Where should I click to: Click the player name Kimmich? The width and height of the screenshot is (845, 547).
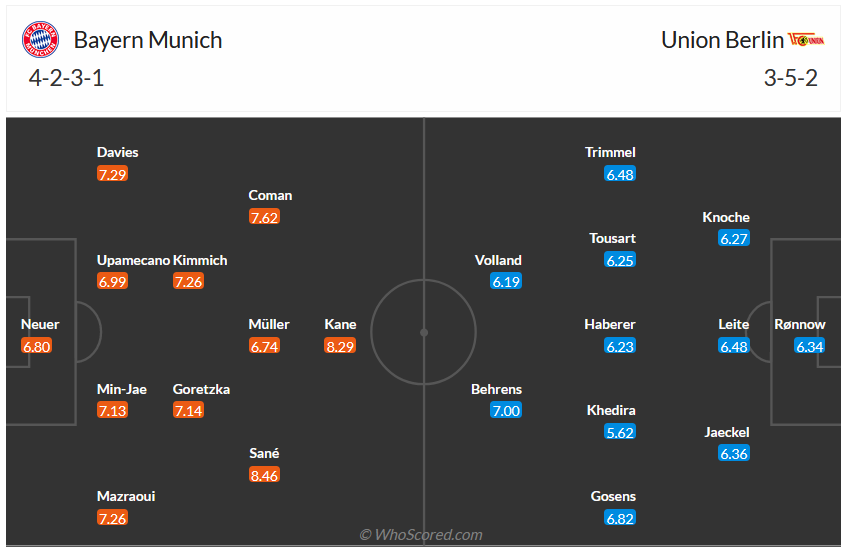(x=200, y=260)
